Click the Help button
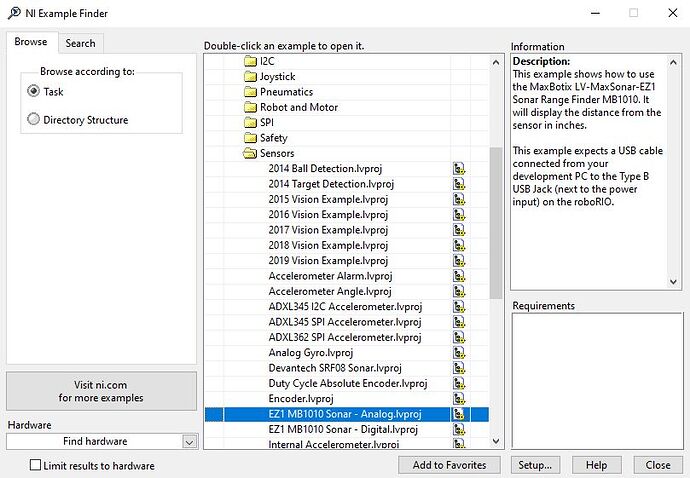The width and height of the screenshot is (690, 478). (596, 465)
